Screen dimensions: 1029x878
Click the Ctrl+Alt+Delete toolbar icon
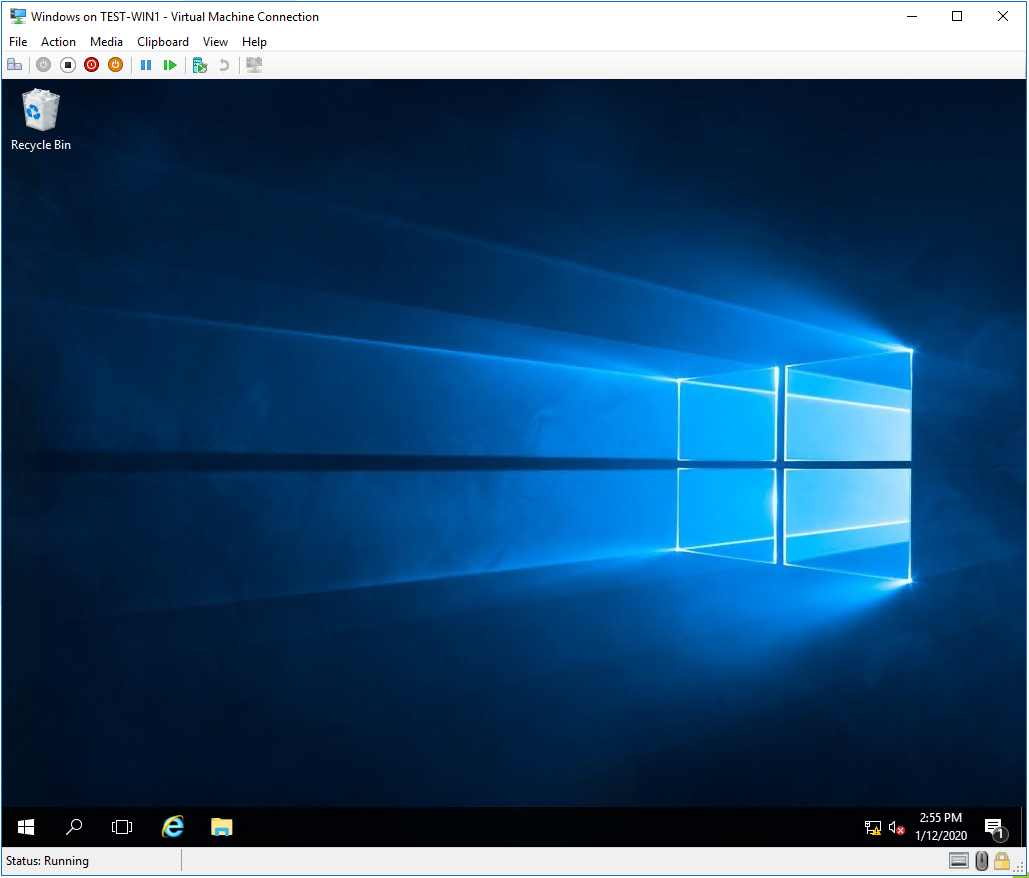[x=14, y=65]
